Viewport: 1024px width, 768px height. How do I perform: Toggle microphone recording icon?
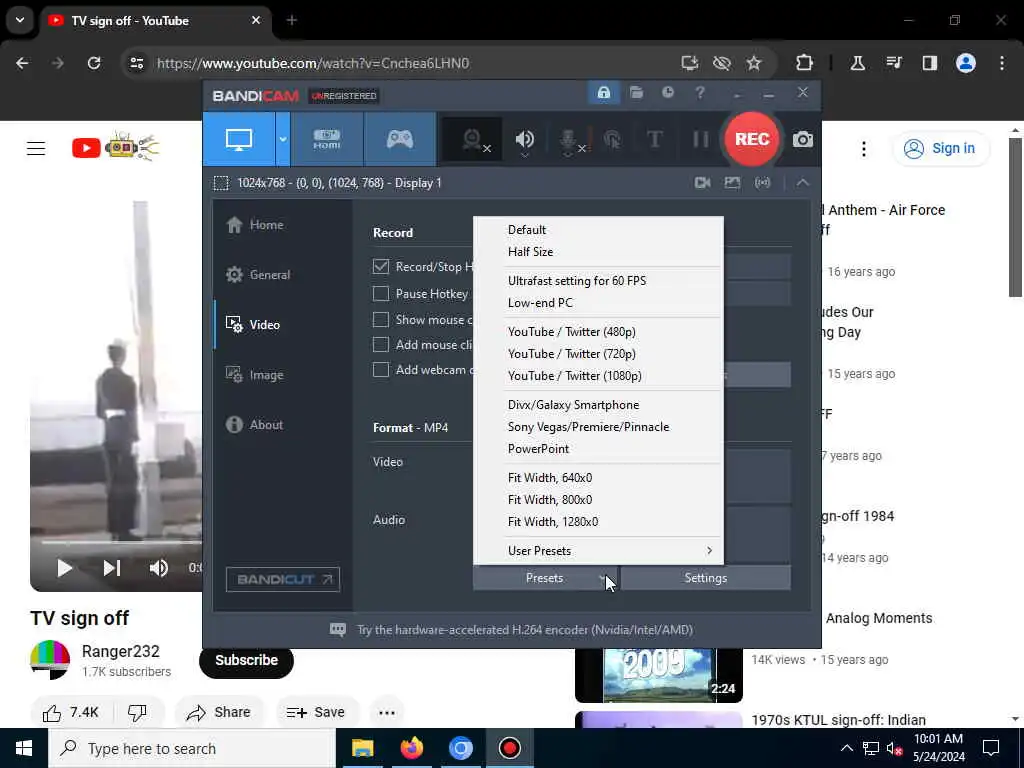(x=569, y=139)
